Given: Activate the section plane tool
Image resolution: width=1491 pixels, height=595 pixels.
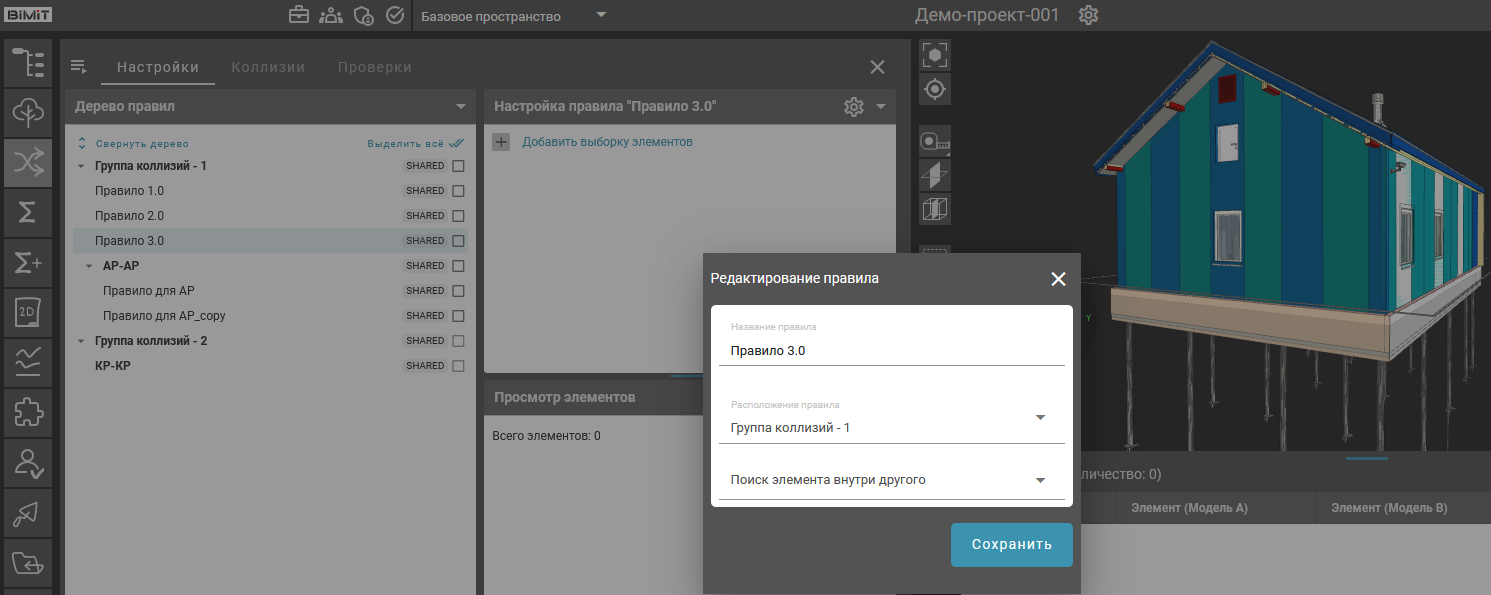Looking at the screenshot, I should coord(934,176).
